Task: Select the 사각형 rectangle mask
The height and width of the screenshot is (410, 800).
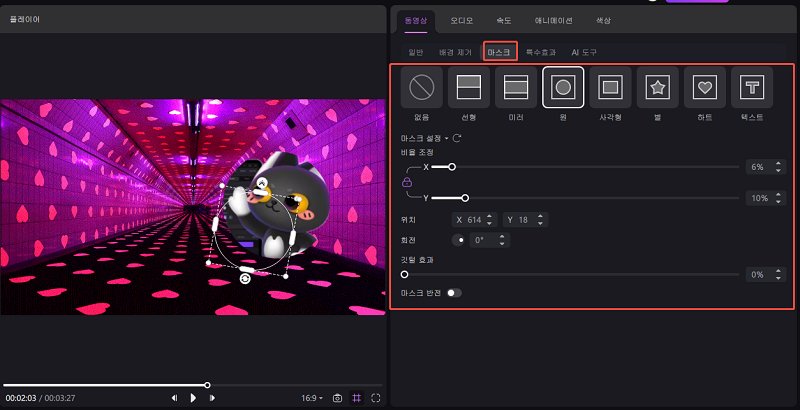Action: 610,87
